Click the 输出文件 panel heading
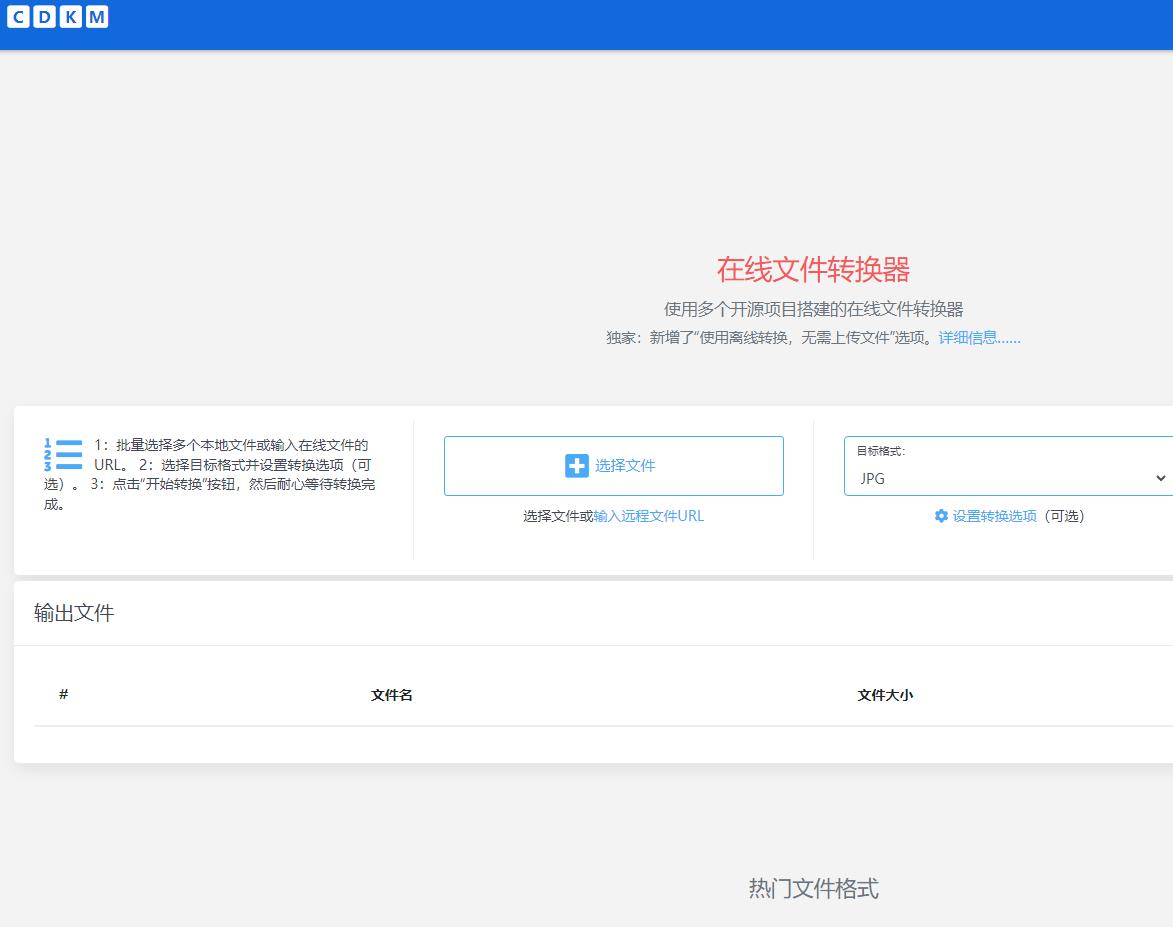Screen dimensions: 1173x927 click(x=74, y=613)
